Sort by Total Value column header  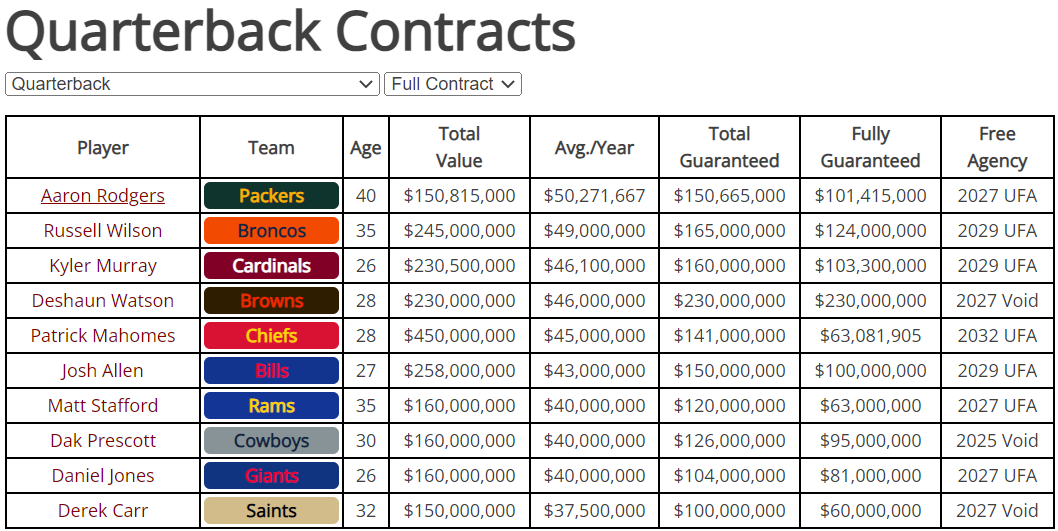coord(459,147)
